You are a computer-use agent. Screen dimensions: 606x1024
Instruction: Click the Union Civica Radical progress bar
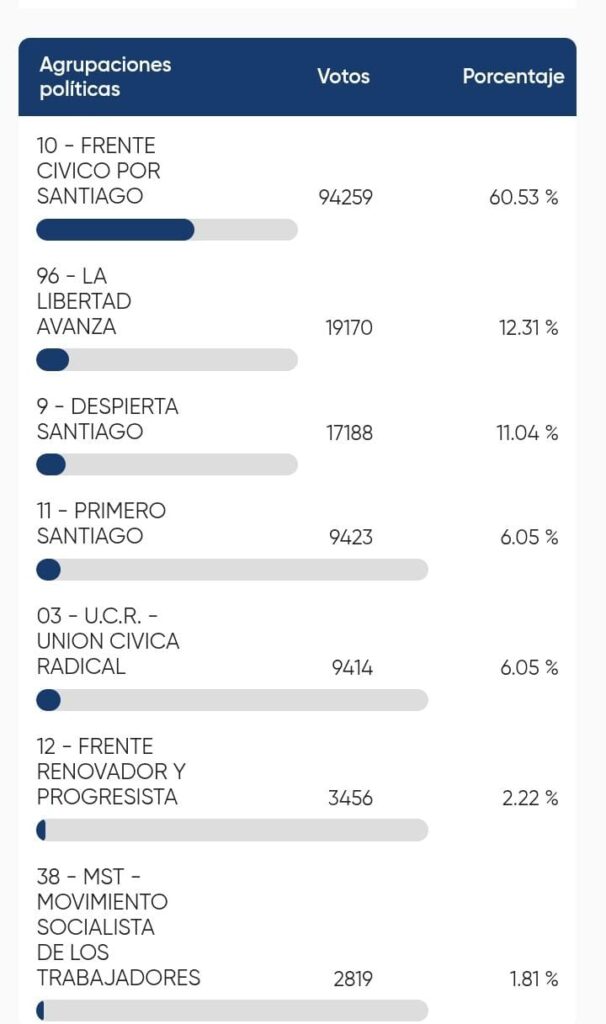tap(232, 700)
